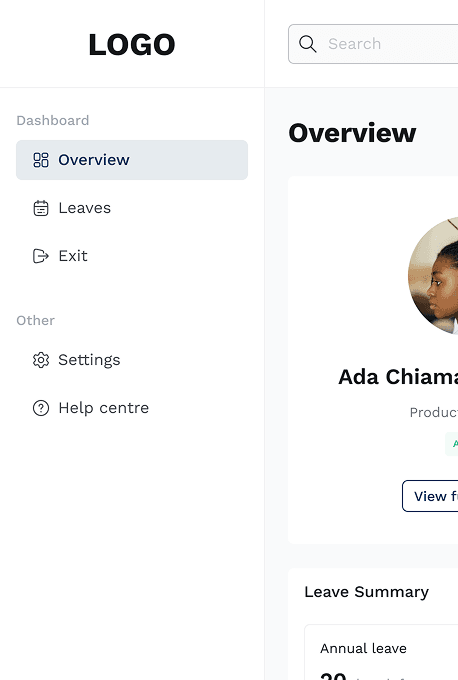Open the Settings menu label
Screen dimensions: 458x680
click(89, 360)
